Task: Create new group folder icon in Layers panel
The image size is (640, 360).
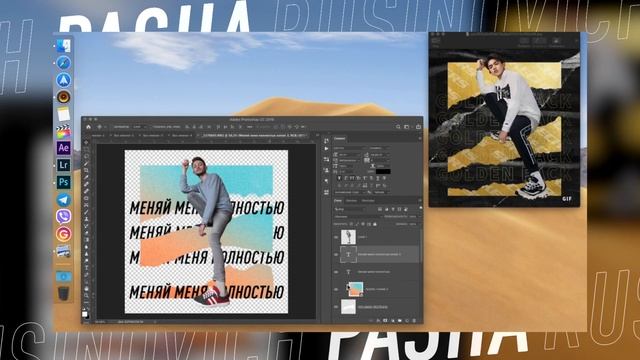Action: click(x=400, y=320)
